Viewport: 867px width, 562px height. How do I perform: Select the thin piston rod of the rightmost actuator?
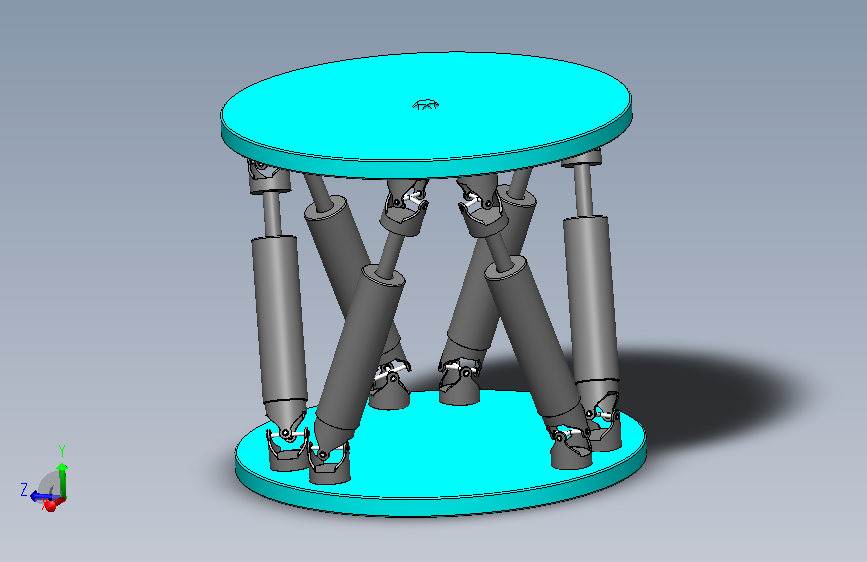coord(584,191)
